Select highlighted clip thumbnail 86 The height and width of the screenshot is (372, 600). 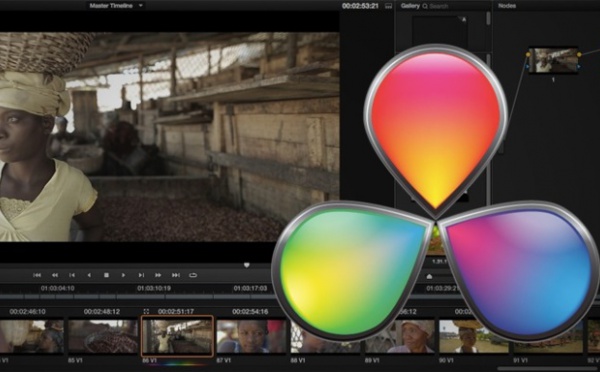click(177, 336)
